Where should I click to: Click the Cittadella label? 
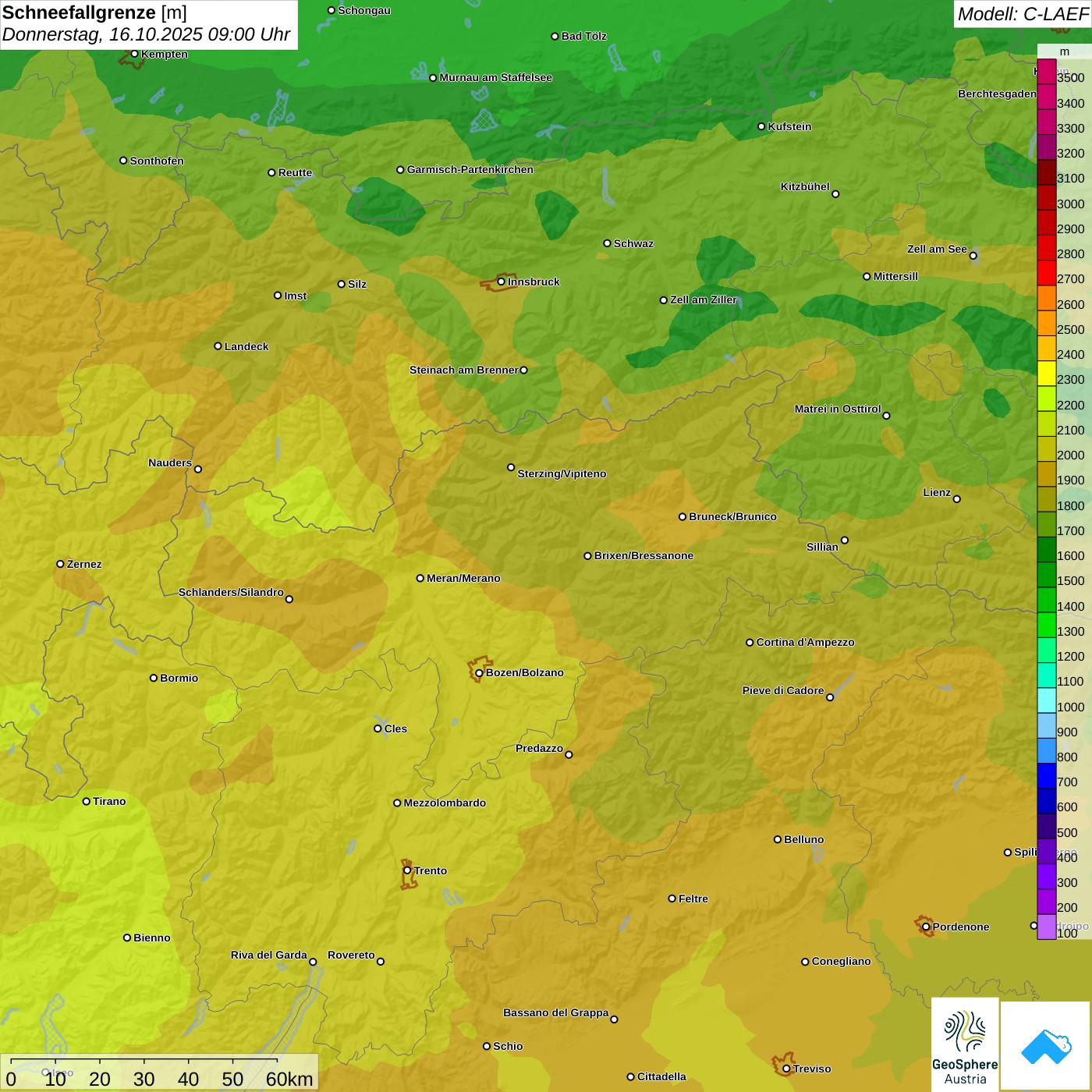click(x=661, y=1076)
